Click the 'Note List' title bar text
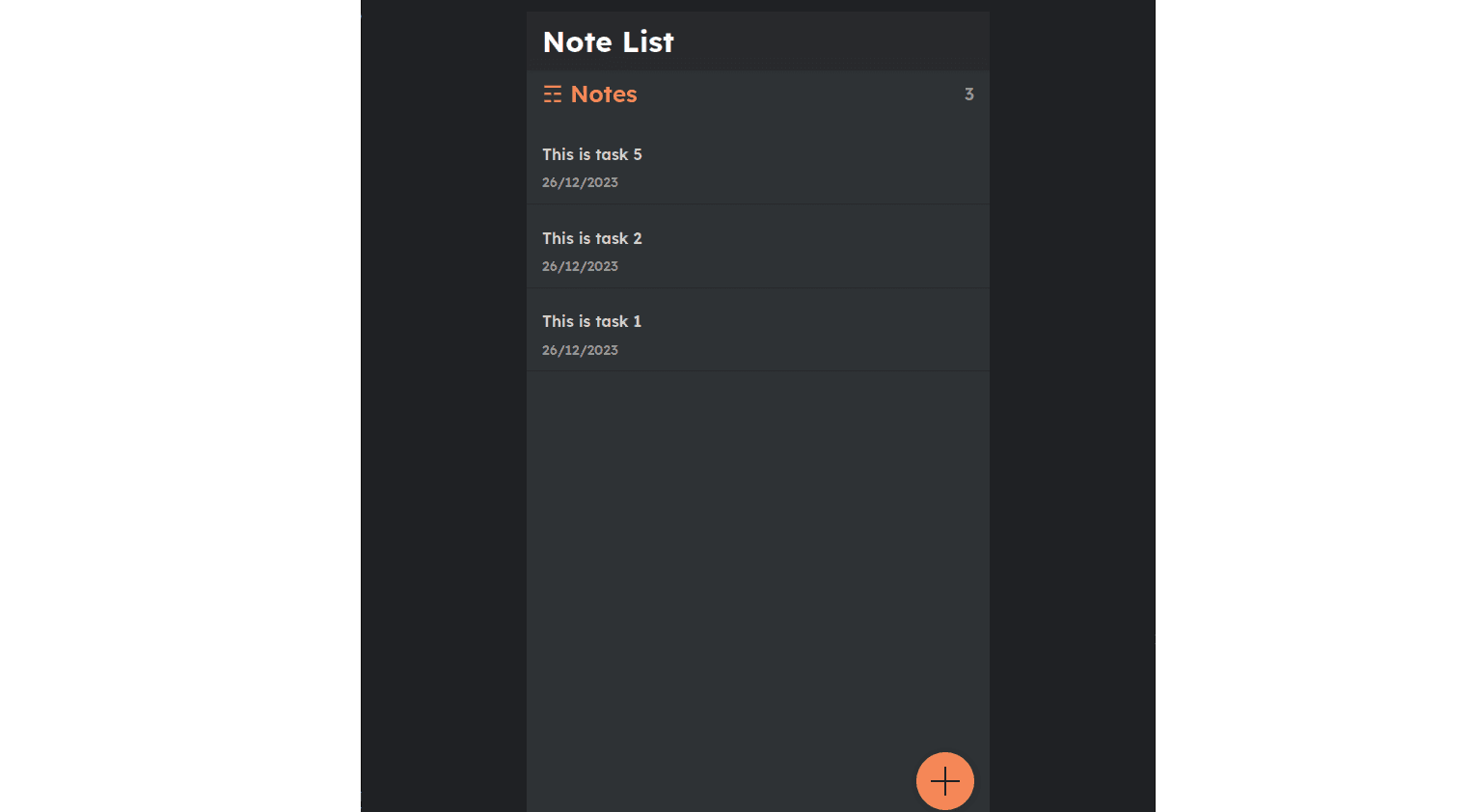1471x812 pixels. [608, 41]
